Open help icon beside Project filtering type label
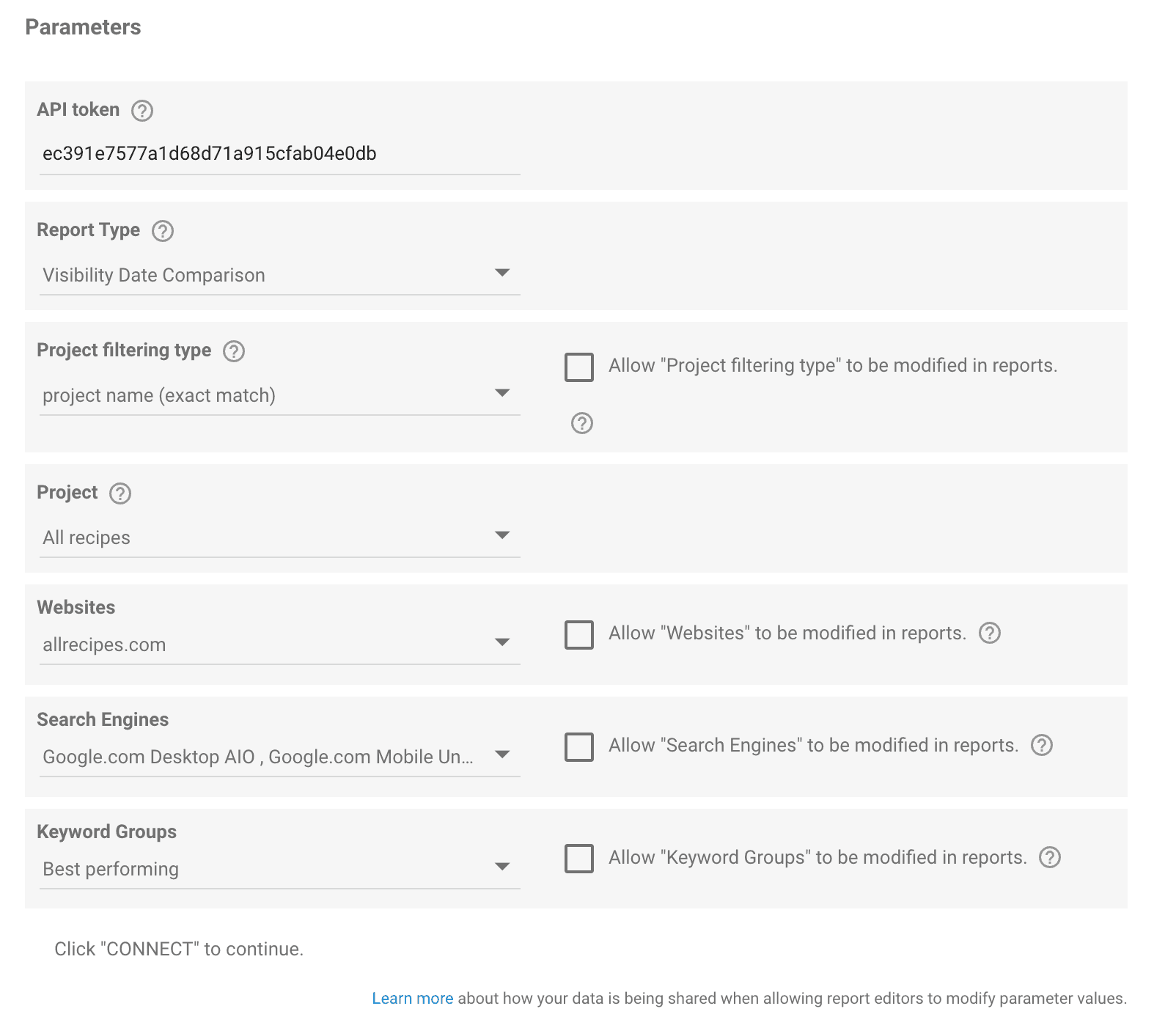The height and width of the screenshot is (1028, 1176). pos(233,351)
